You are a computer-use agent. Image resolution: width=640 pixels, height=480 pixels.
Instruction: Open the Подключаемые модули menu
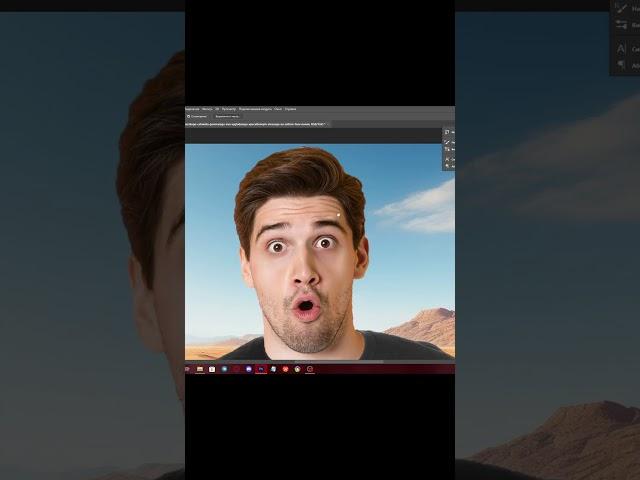coord(255,109)
